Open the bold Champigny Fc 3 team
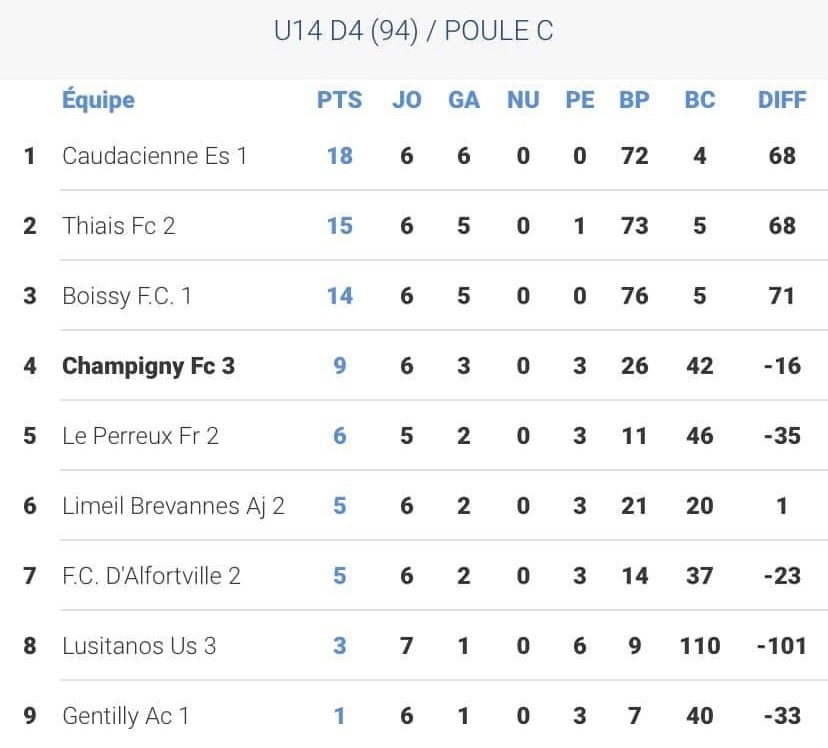Viewport: 828px width, 748px height. pos(148,366)
